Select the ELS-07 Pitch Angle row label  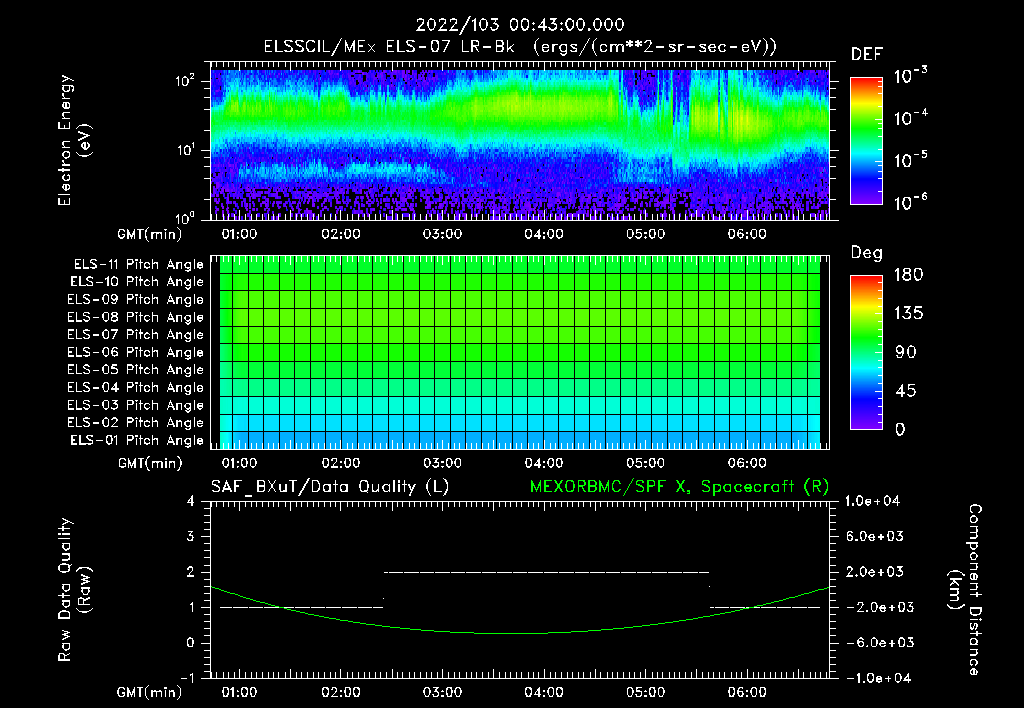tap(136, 334)
